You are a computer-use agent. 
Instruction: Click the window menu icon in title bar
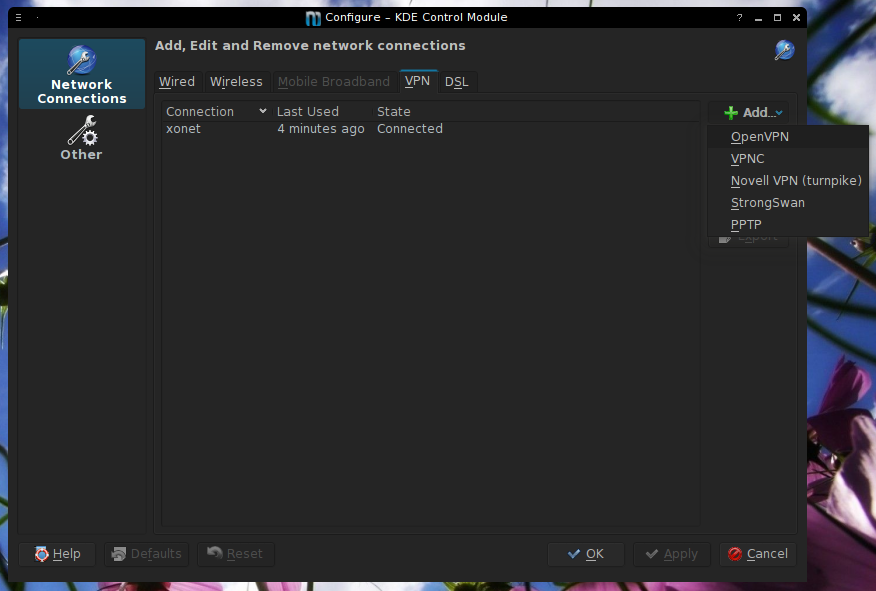click(x=18, y=17)
